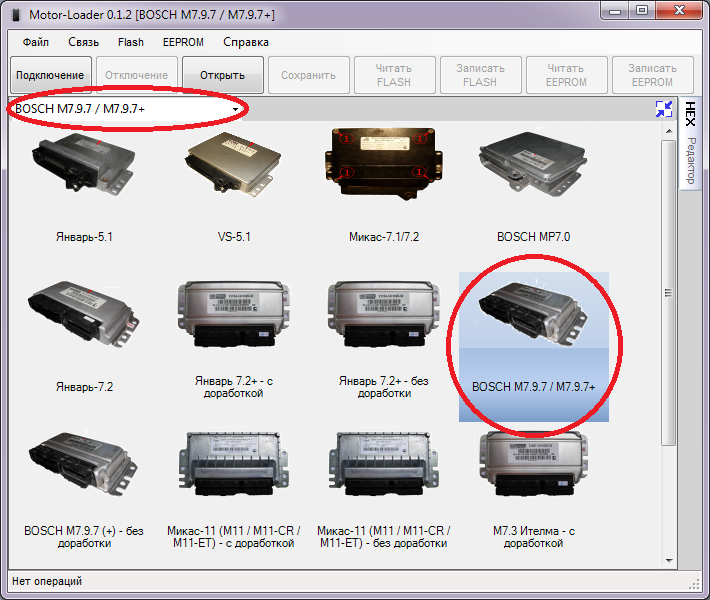710x600 pixels.
Task: Click the Motor-Loader title bar app icon
Action: pyautogui.click(x=16, y=15)
